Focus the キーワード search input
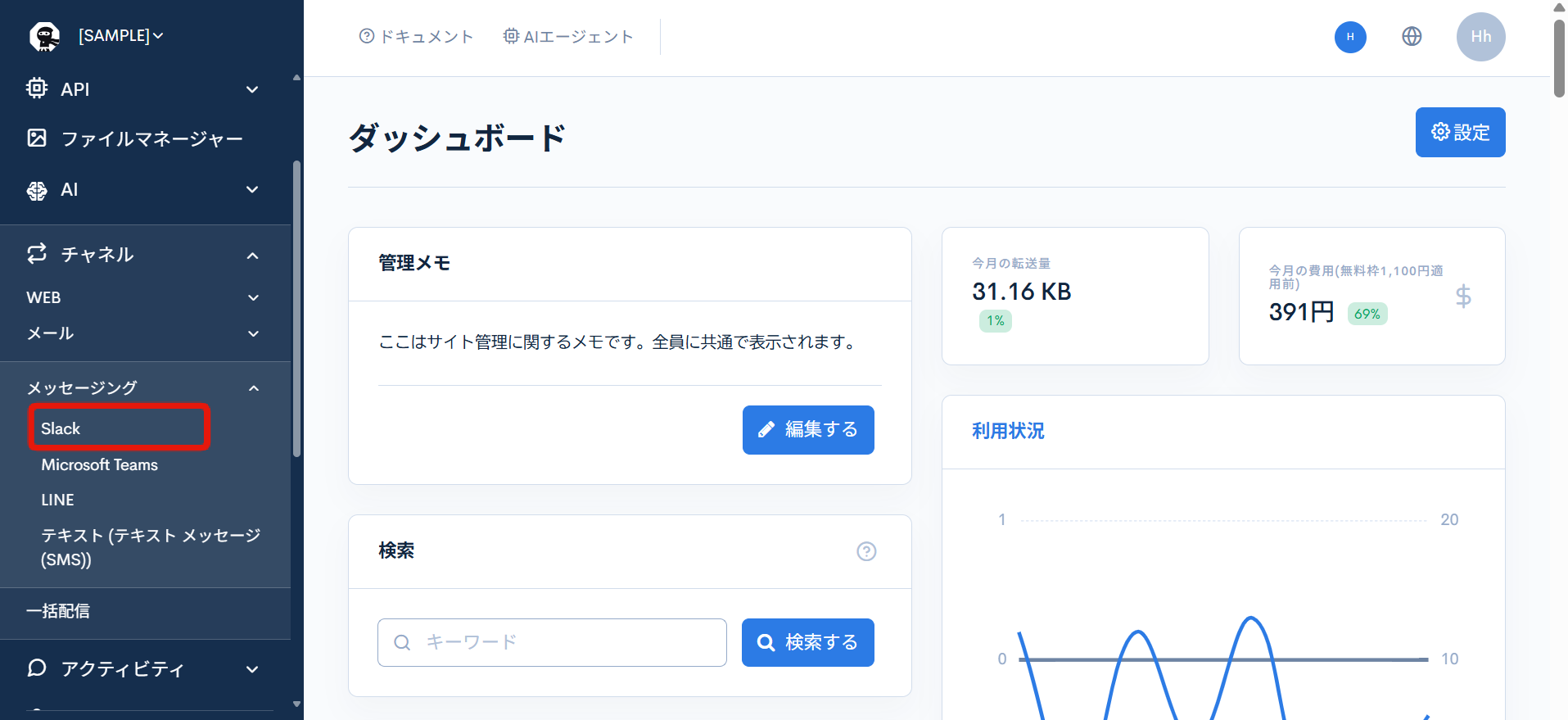The image size is (1568, 720). [552, 642]
